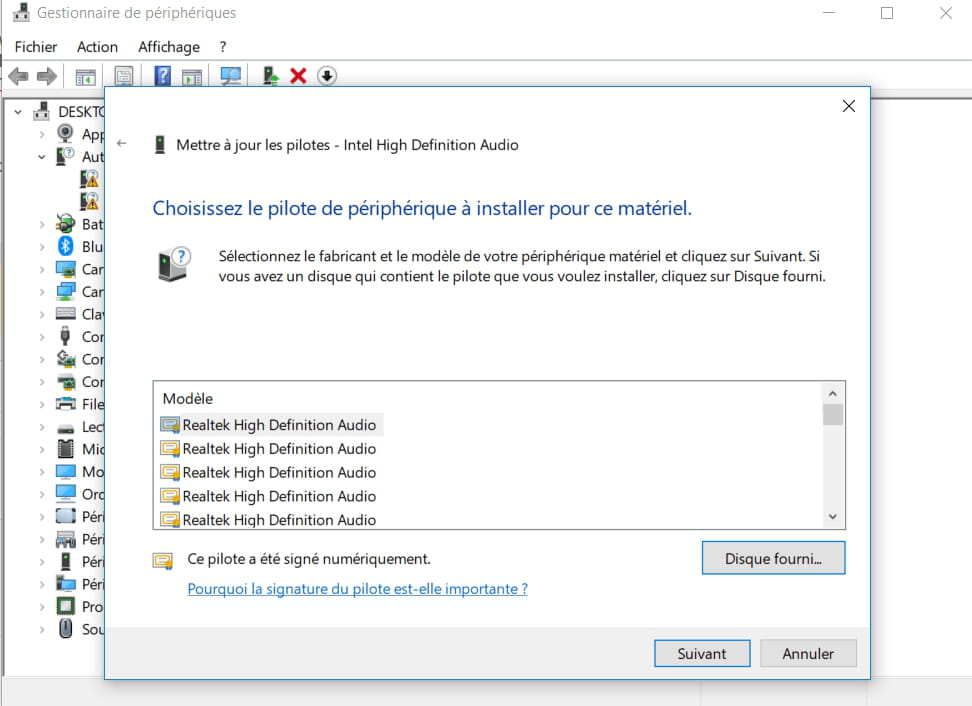Toggle the console tree toolbar icon
The height and width of the screenshot is (706, 972).
(86, 77)
